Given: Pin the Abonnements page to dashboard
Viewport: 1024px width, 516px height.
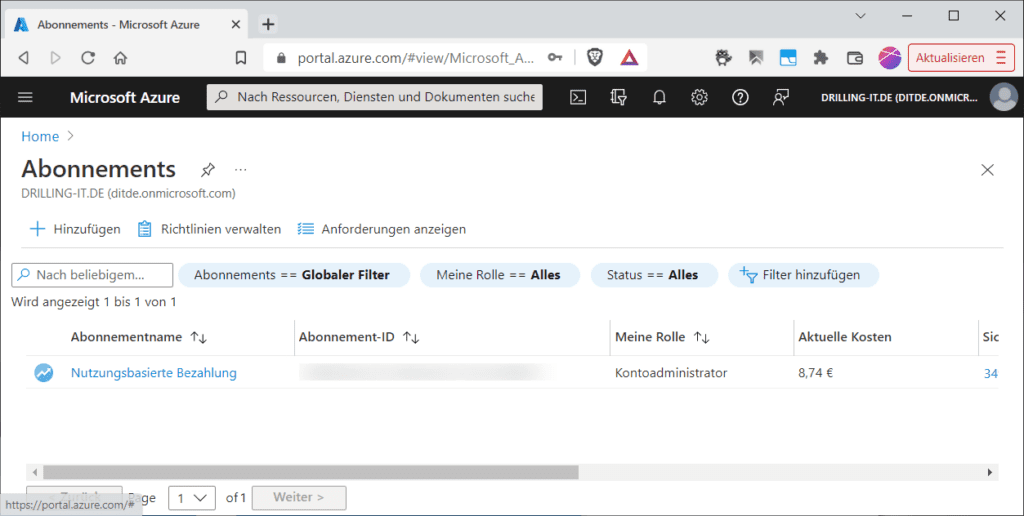Looking at the screenshot, I should point(208,170).
